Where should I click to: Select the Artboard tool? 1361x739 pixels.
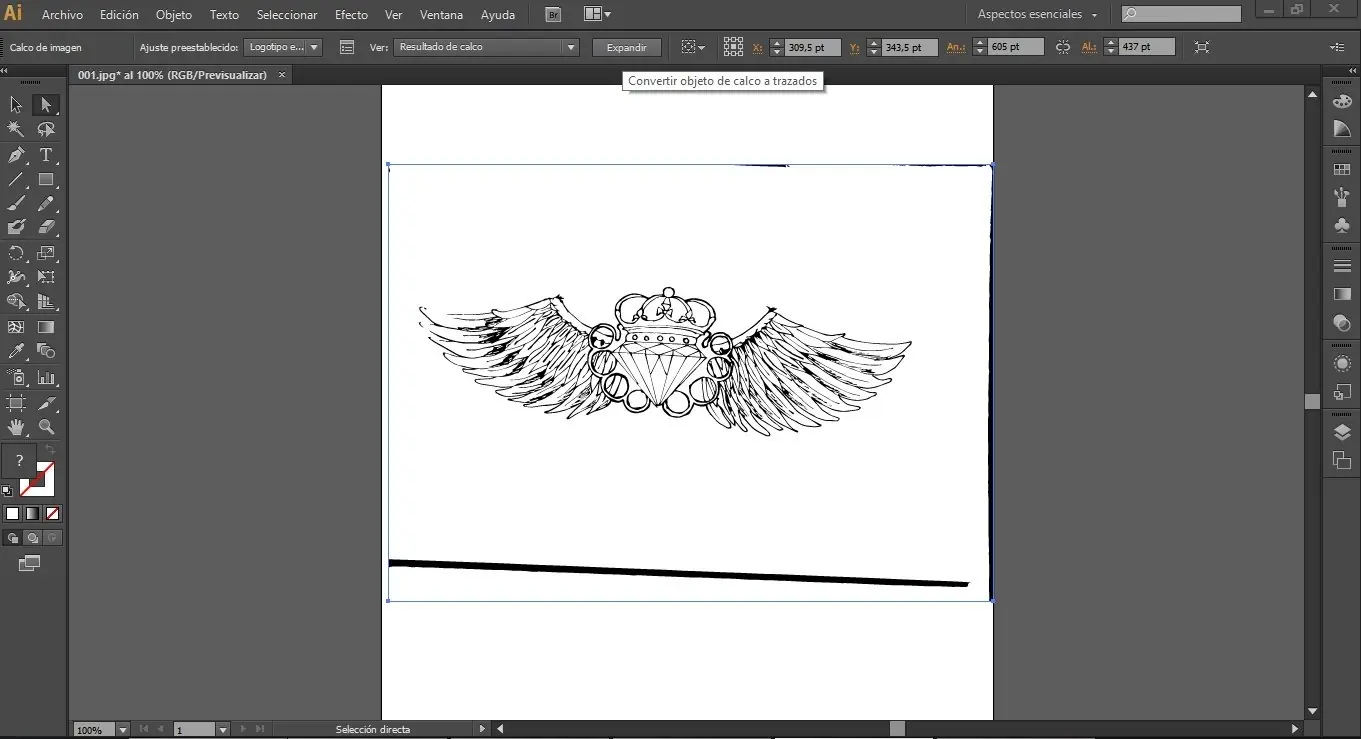(x=16, y=403)
